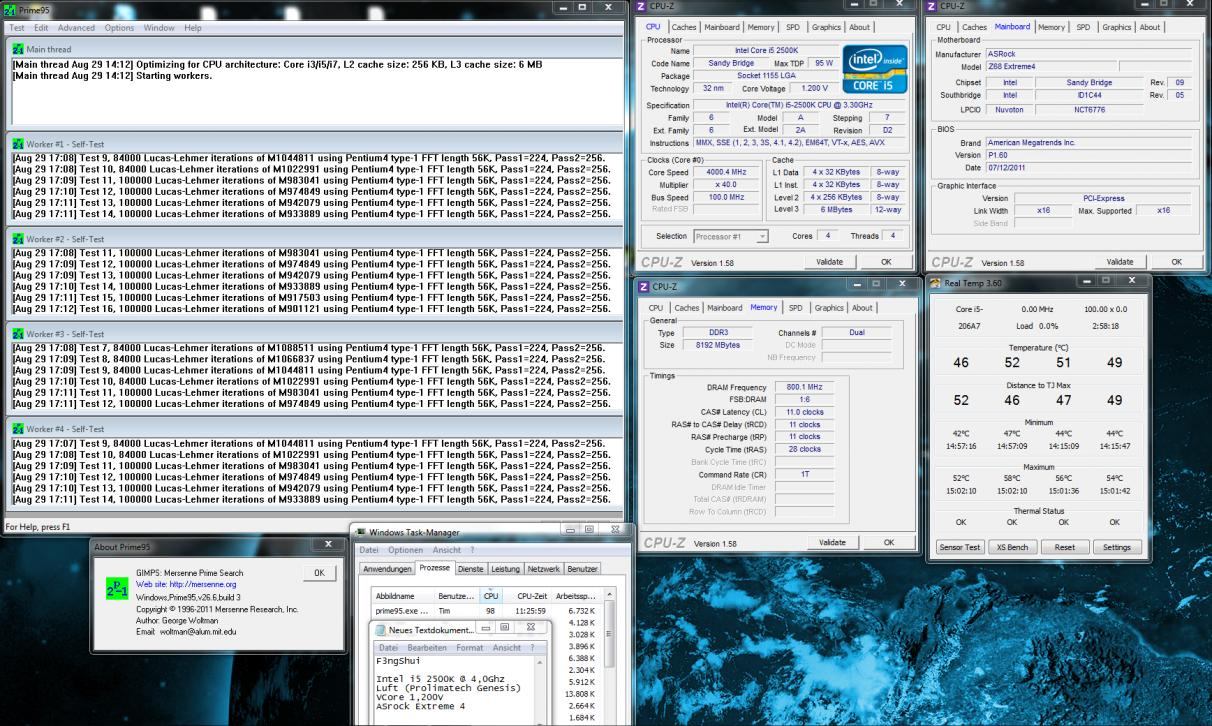
Task: Click OK in About Prime95 dialog
Action: tap(319, 573)
